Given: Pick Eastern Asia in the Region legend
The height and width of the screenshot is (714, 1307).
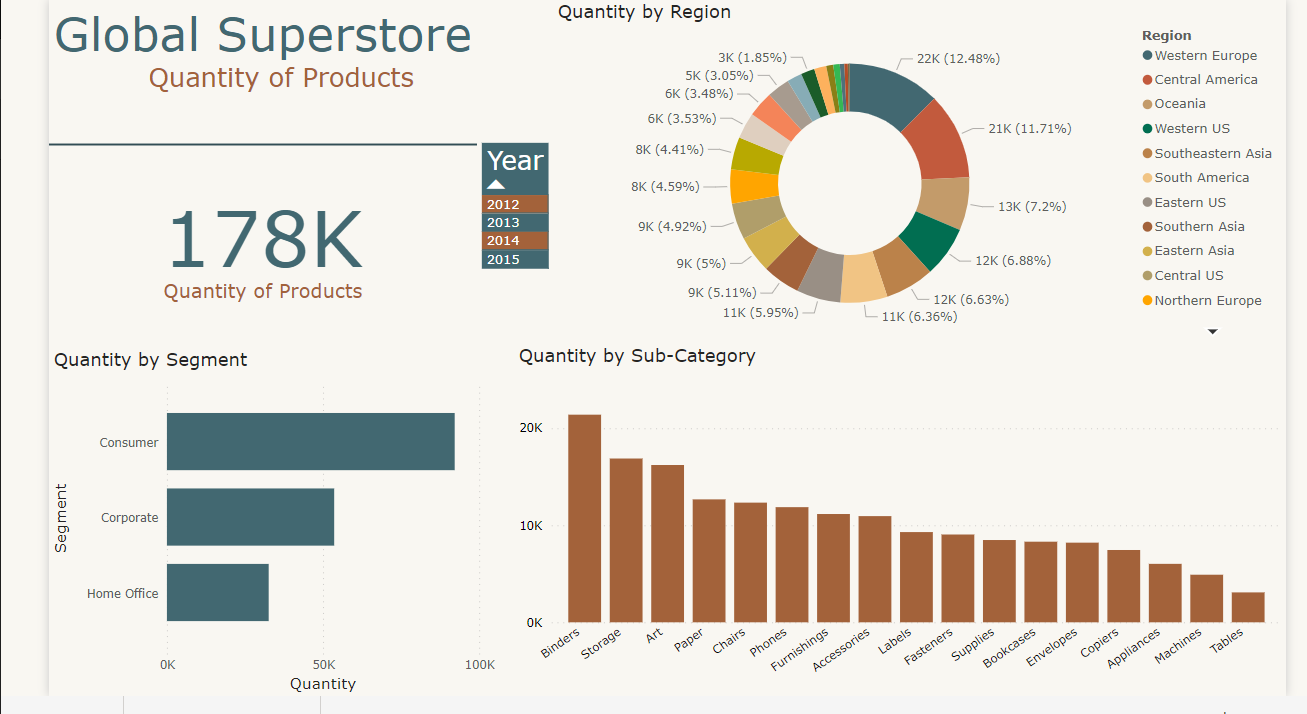Looking at the screenshot, I should coord(1188,251).
